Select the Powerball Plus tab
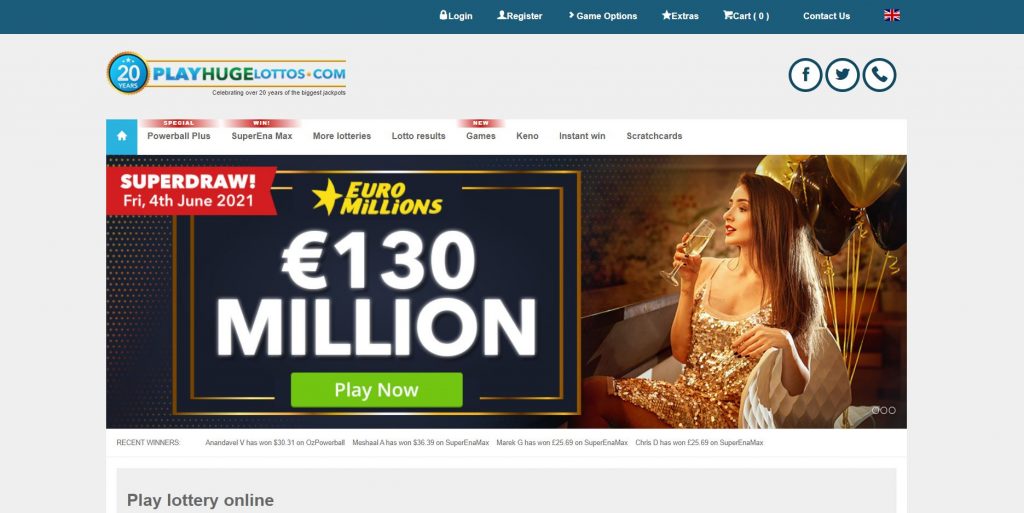1024x513 pixels. coord(179,136)
